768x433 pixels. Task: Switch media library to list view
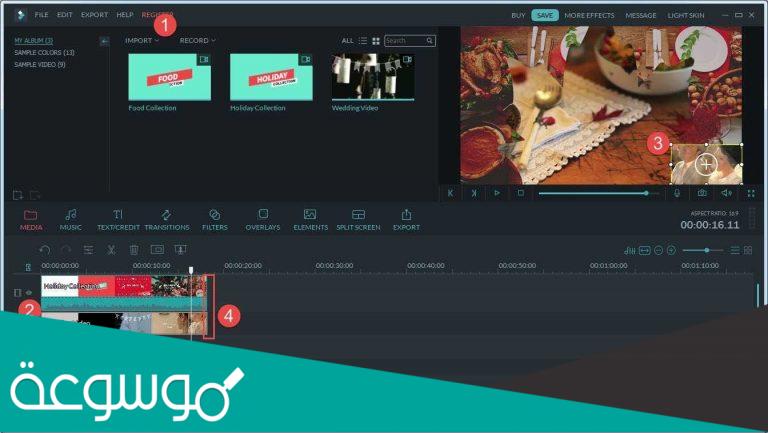click(362, 41)
